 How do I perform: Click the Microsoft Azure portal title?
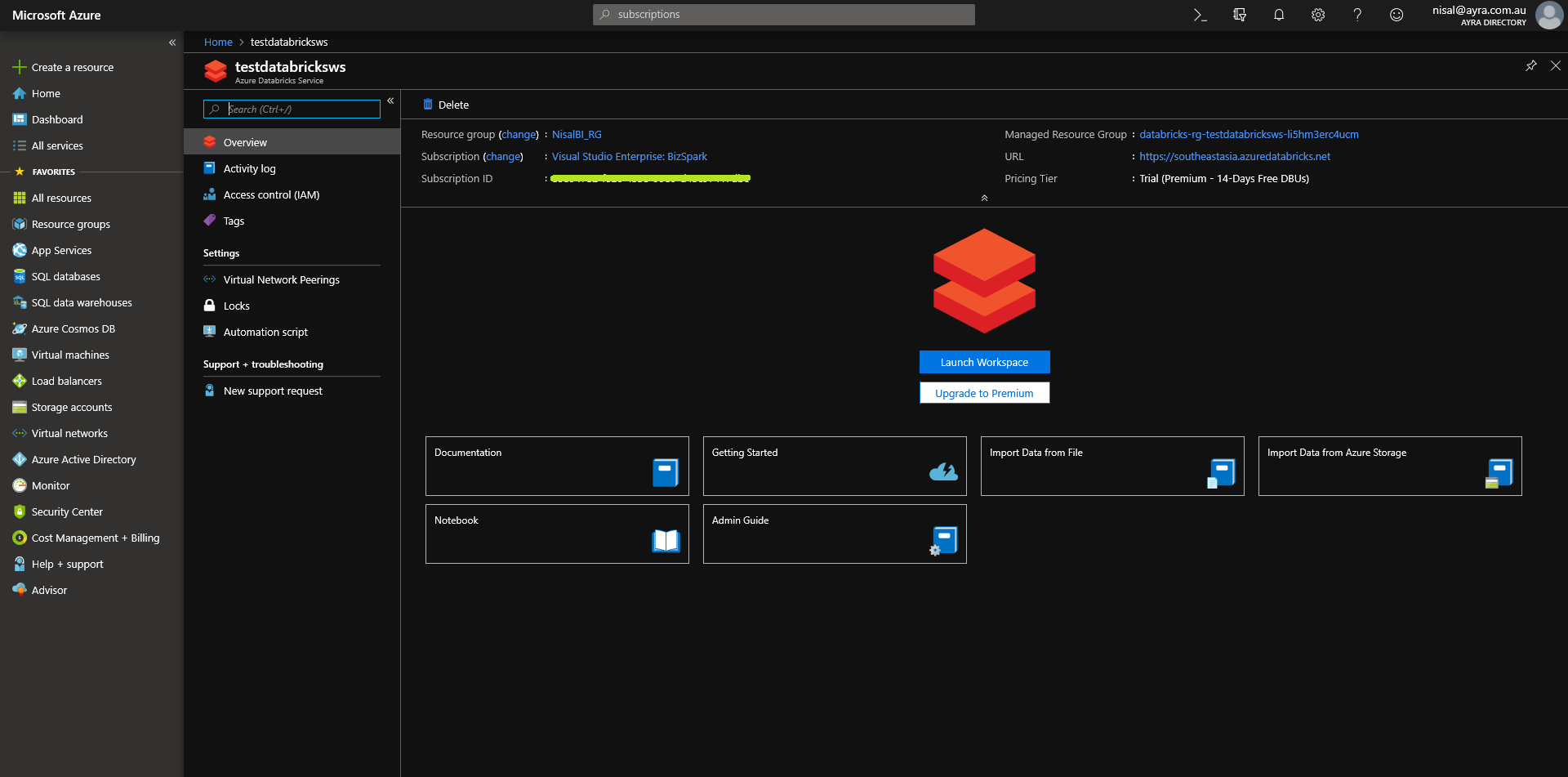tap(56, 16)
